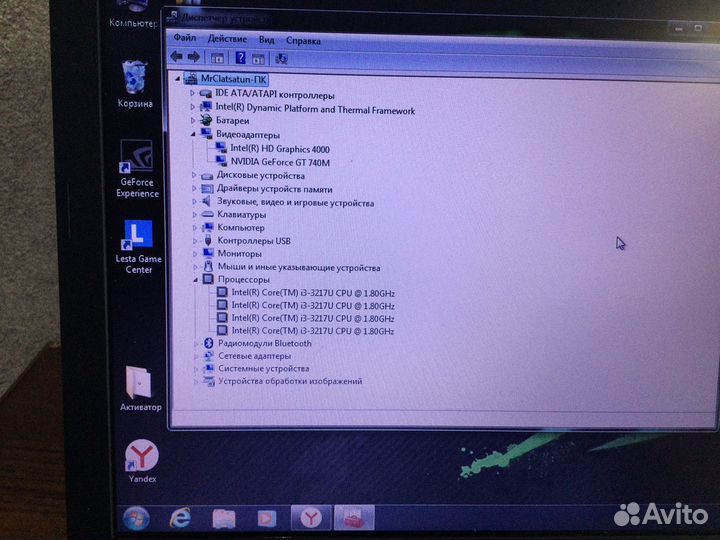Click the Сетевые адаптеры network icon

tap(209, 356)
